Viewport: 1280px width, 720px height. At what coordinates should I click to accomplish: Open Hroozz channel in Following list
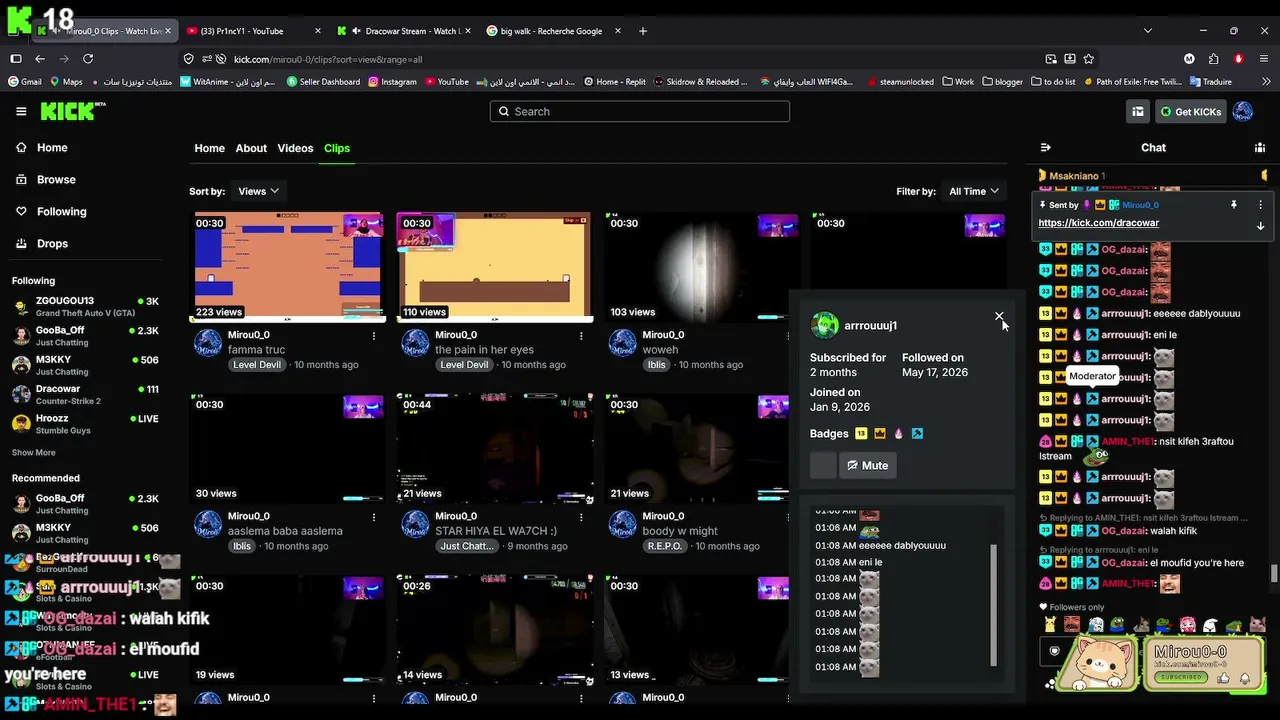pyautogui.click(x=85, y=423)
